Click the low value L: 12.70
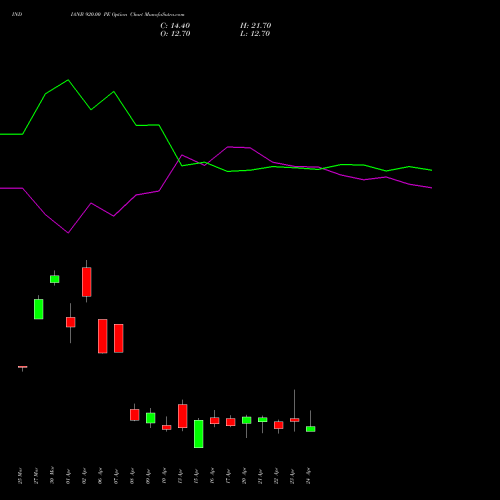Image resolution: width=500 pixels, height=500 pixels. click(x=255, y=34)
